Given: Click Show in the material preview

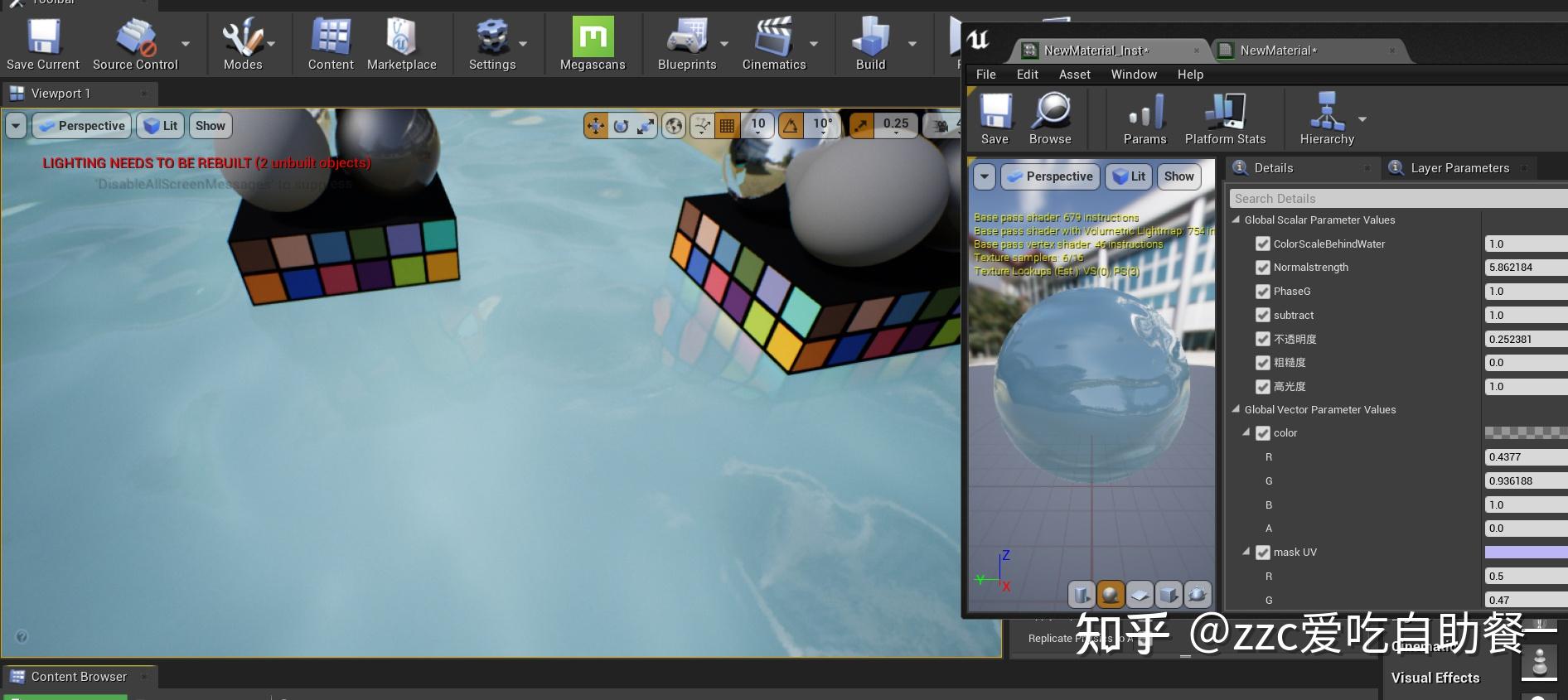Looking at the screenshot, I should click(1179, 176).
